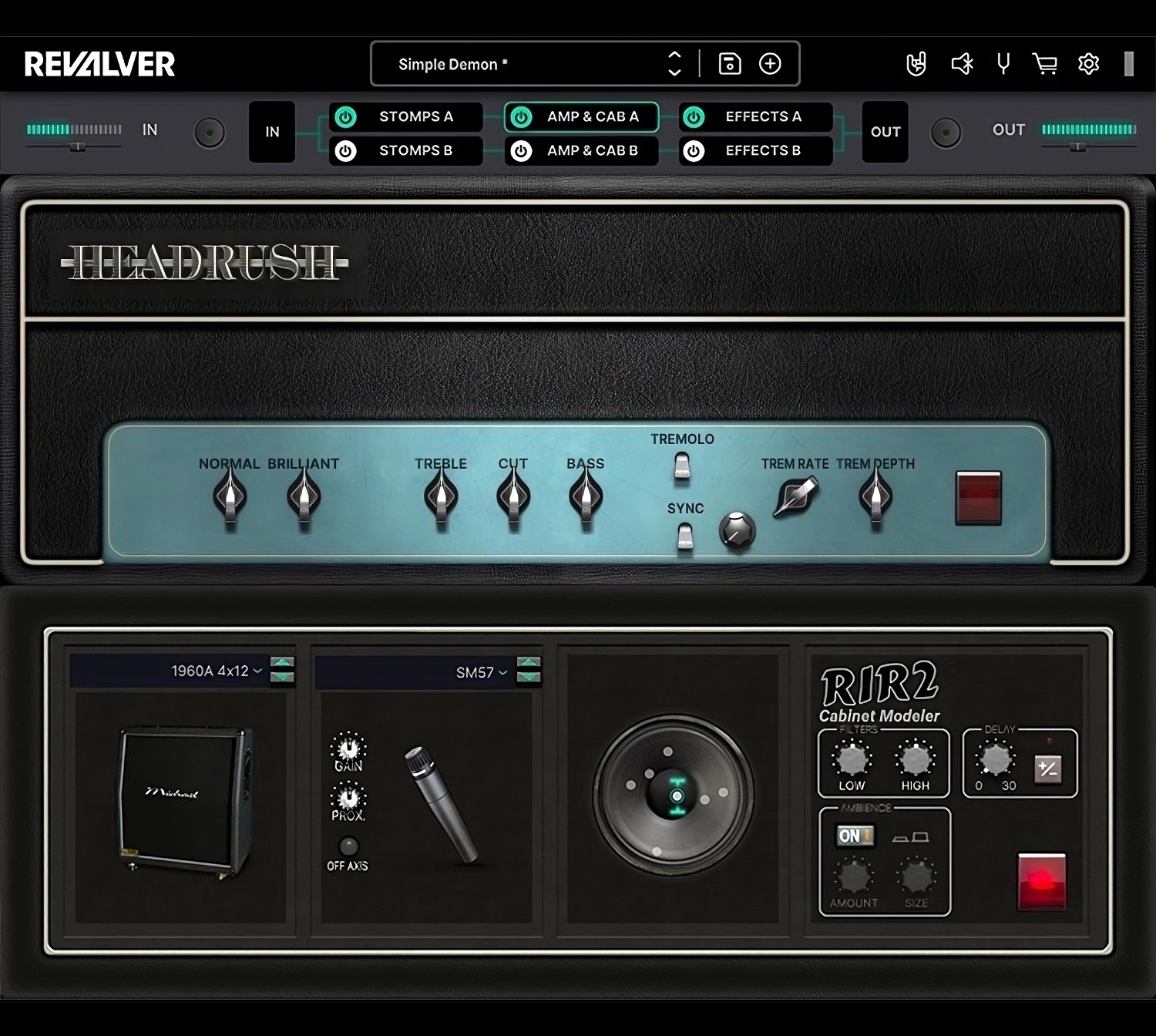Click the ambience AMOUNT knob
Viewport: 1156px width, 1036px height.
[x=853, y=876]
